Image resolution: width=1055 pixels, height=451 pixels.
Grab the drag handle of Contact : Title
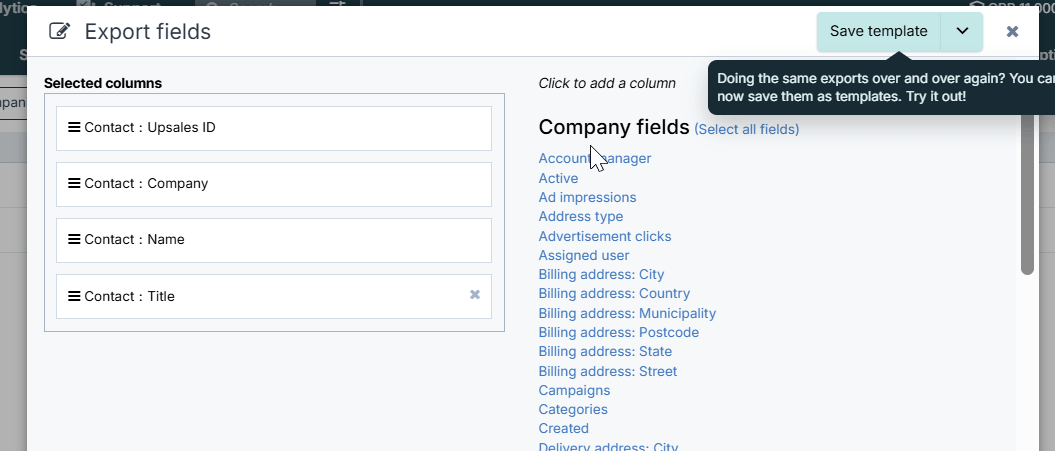coord(74,296)
